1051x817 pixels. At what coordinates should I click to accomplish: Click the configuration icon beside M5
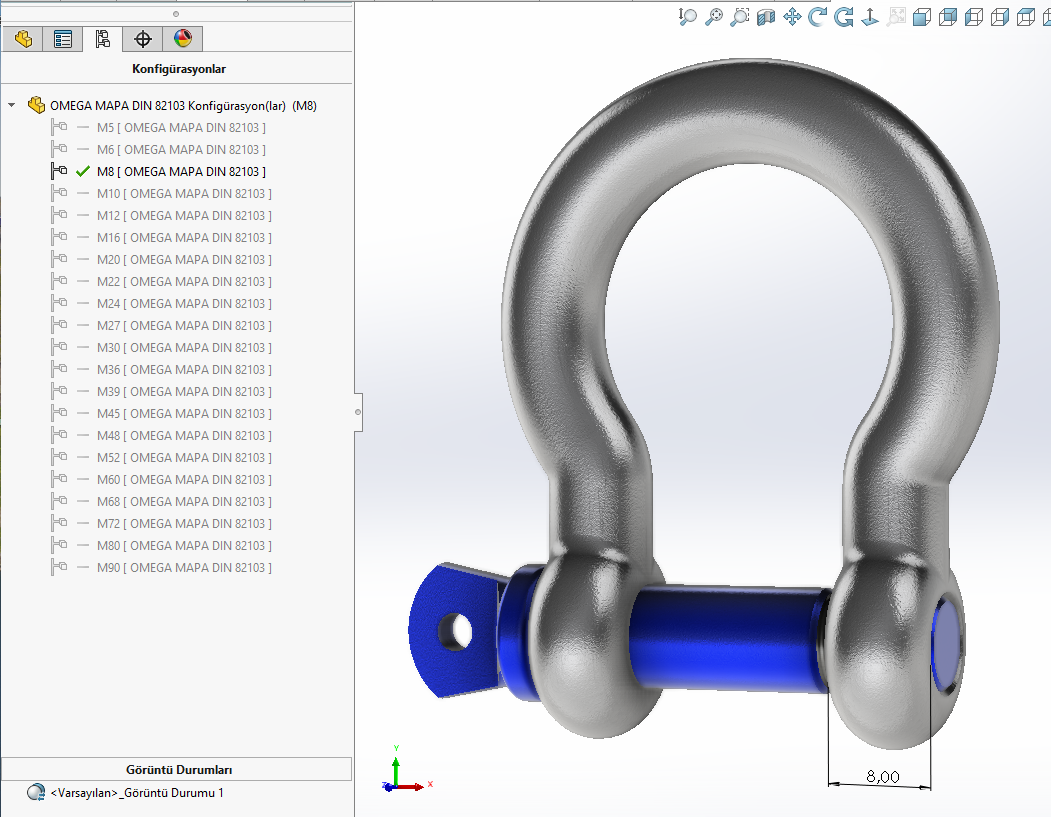pos(59,127)
